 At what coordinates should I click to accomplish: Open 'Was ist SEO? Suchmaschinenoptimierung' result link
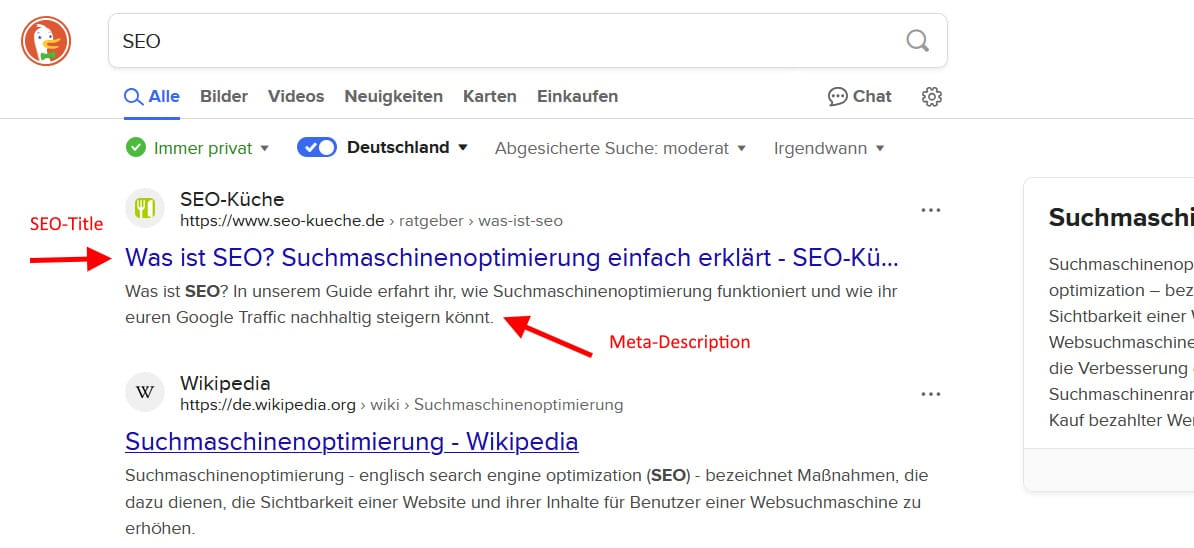[x=512, y=258]
